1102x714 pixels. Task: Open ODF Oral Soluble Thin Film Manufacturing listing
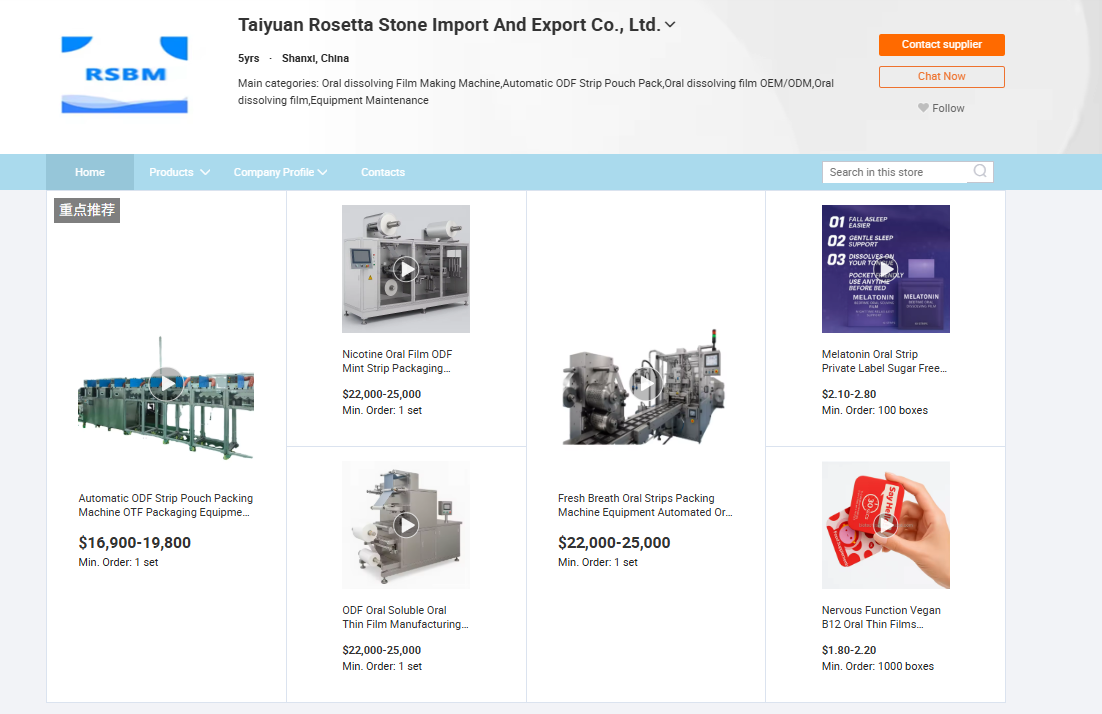pos(406,617)
